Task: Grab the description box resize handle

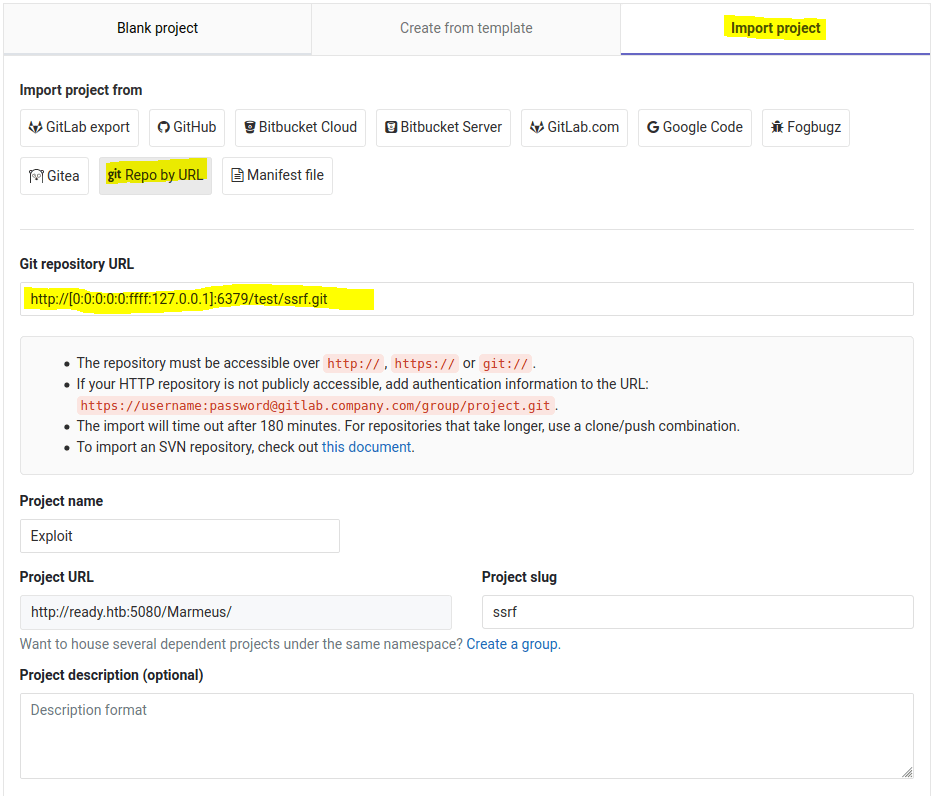Action: pos(907,772)
